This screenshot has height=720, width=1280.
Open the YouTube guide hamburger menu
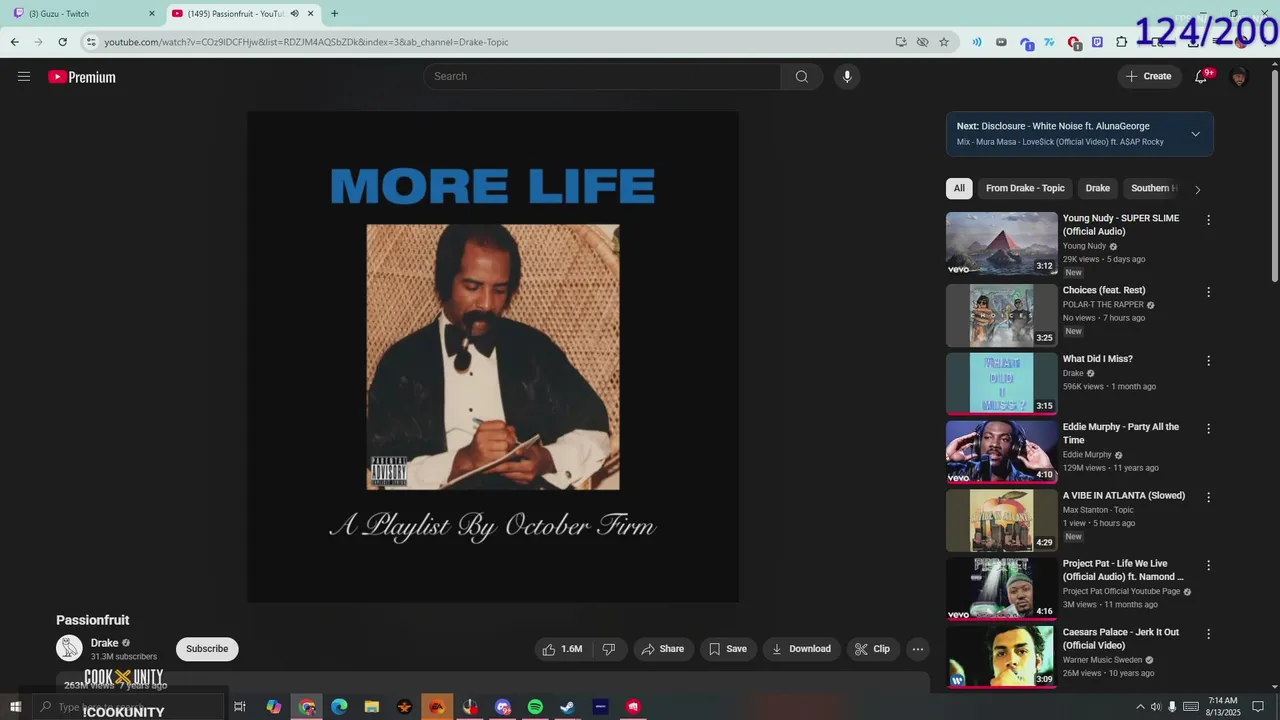[x=24, y=77]
